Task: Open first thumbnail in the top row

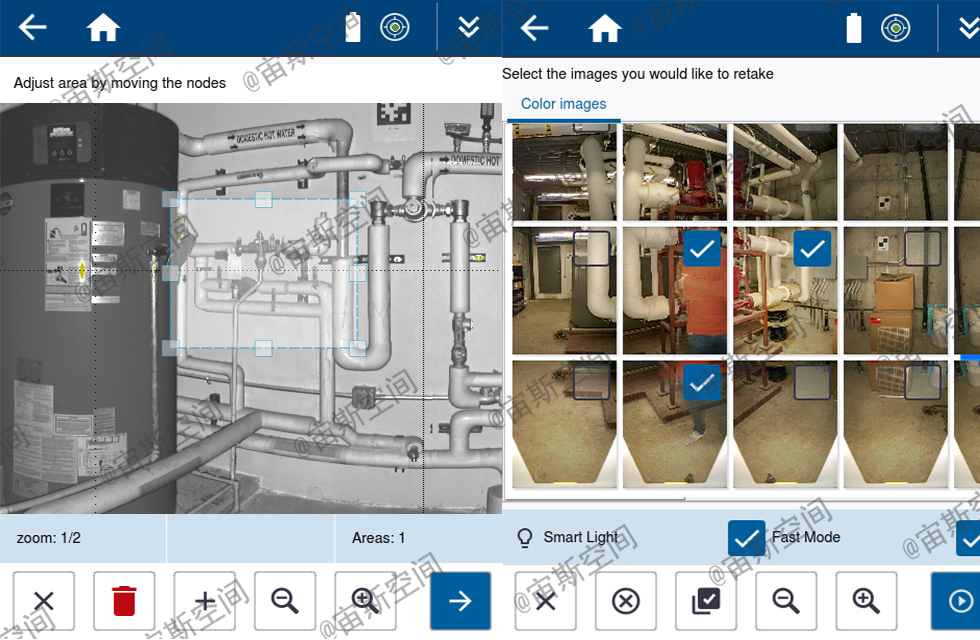Action: (x=564, y=172)
